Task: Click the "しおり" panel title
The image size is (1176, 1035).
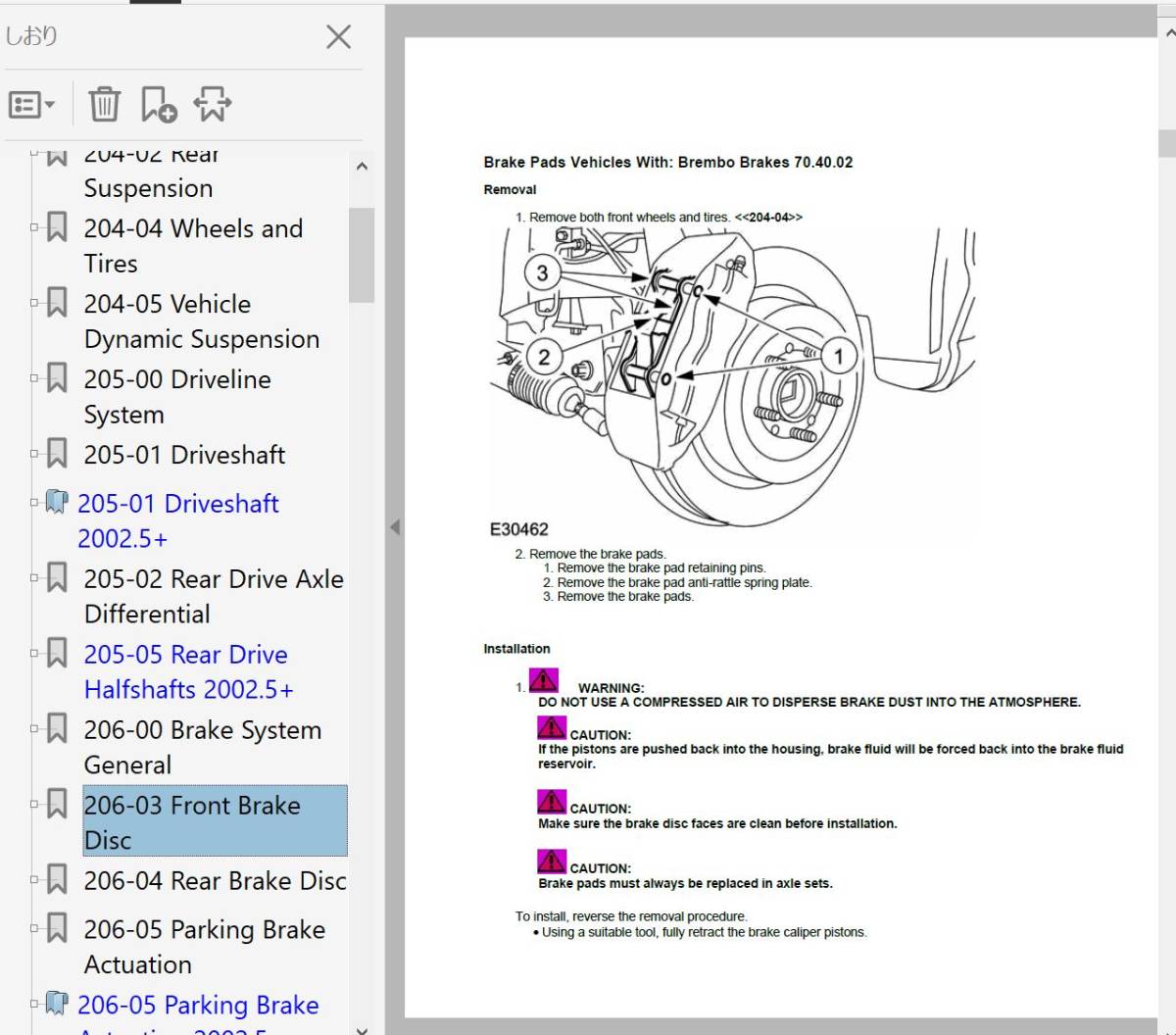Action: point(31,36)
